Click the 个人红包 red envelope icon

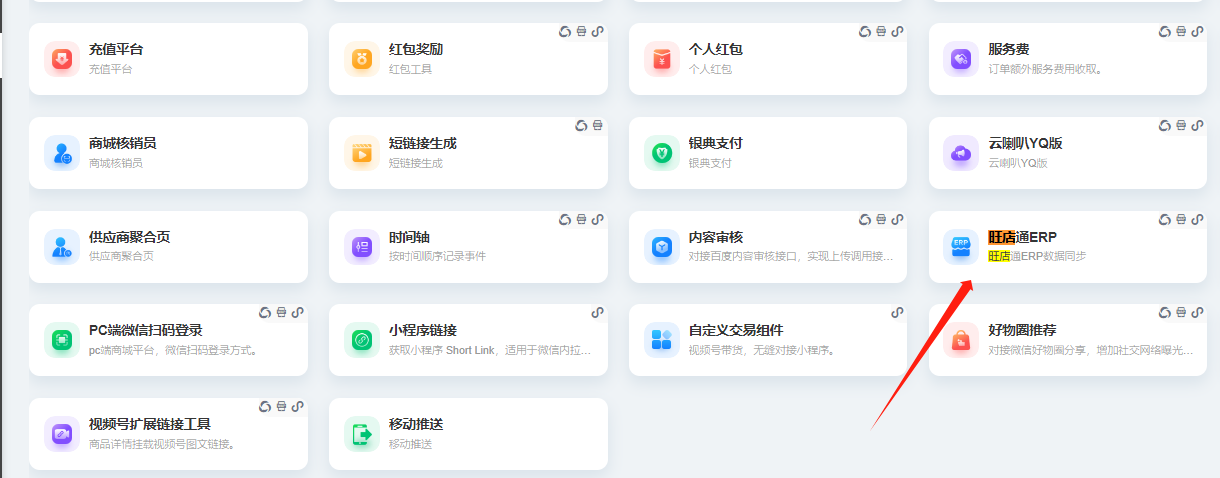tap(661, 59)
